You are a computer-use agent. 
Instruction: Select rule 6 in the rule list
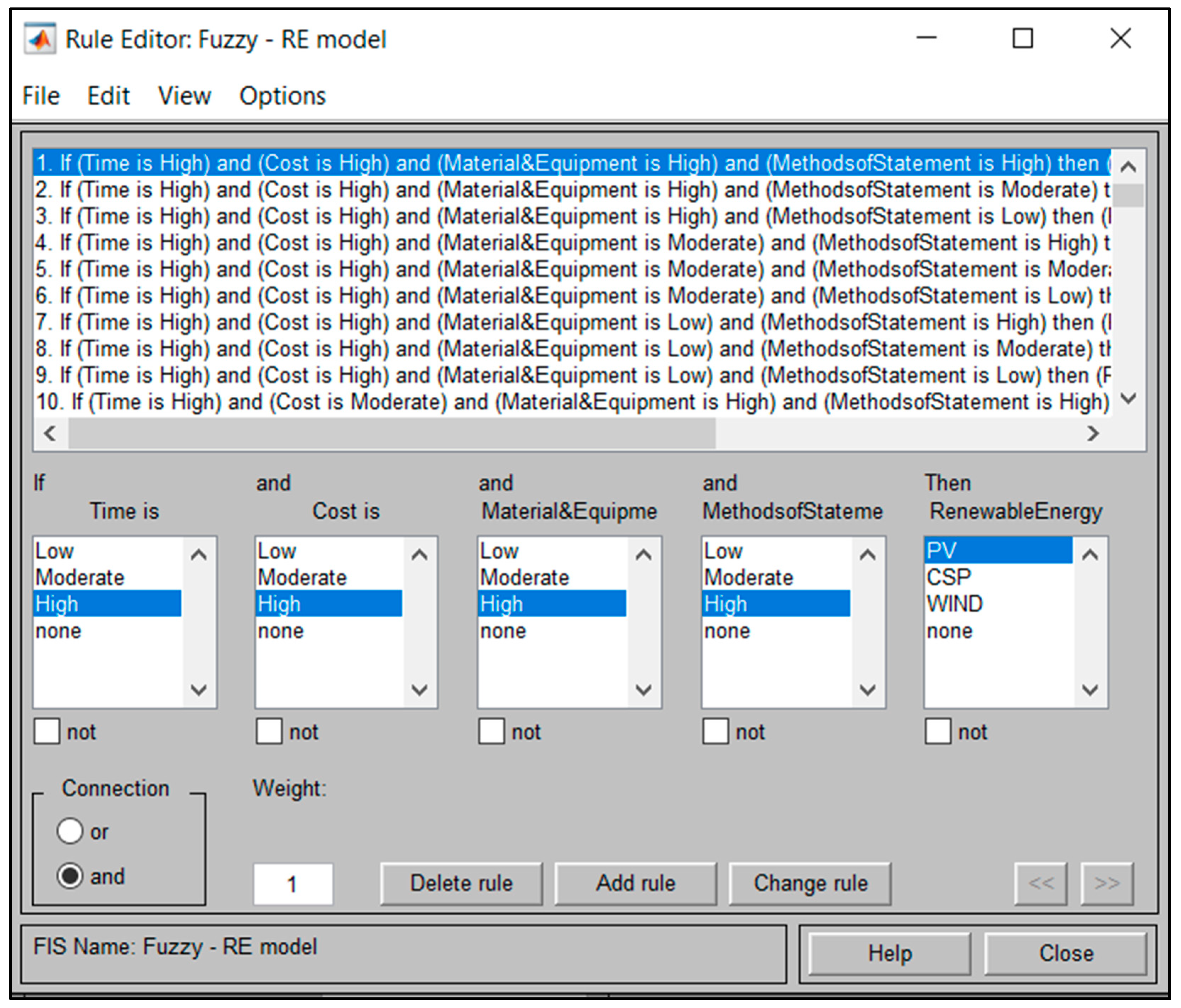pyautogui.click(x=572, y=296)
